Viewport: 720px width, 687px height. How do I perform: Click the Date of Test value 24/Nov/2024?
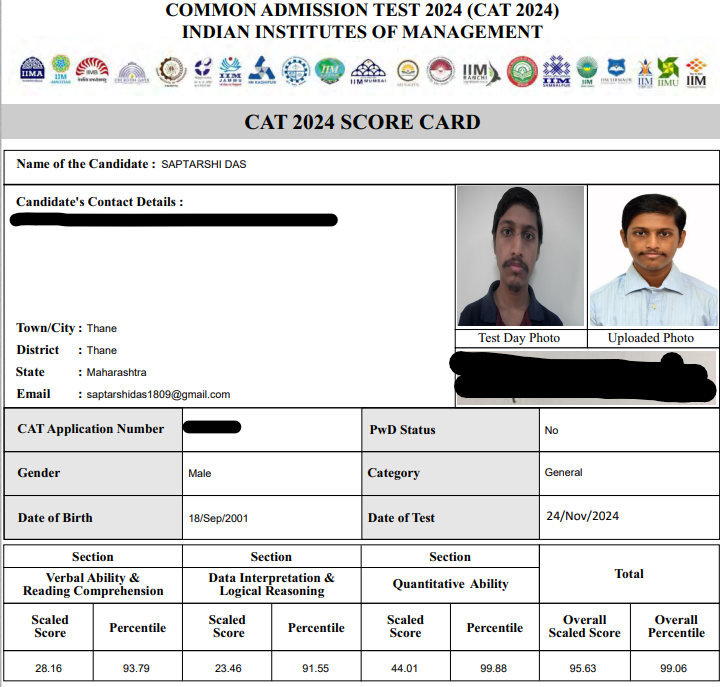point(582,516)
